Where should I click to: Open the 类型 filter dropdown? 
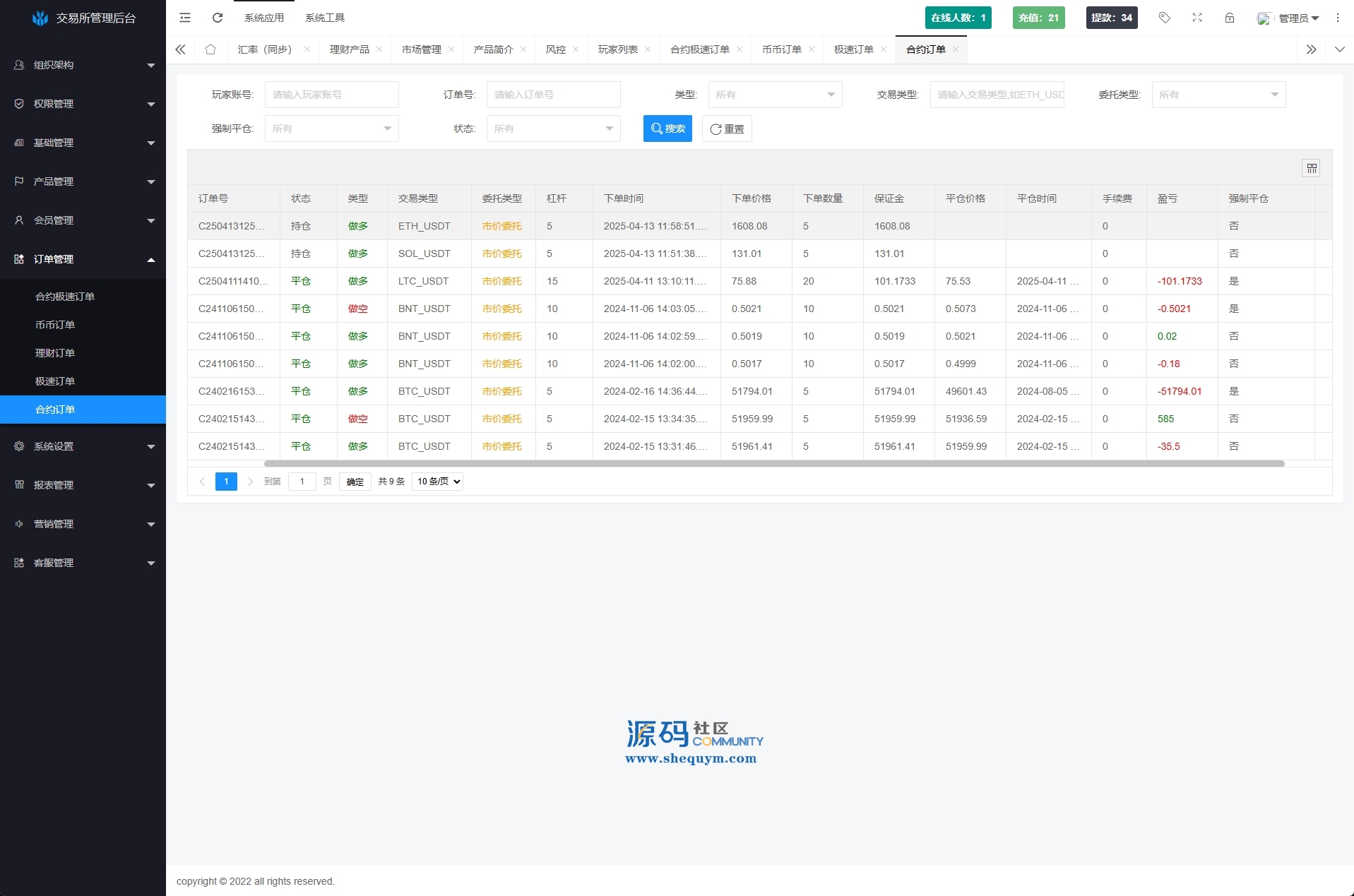(775, 95)
